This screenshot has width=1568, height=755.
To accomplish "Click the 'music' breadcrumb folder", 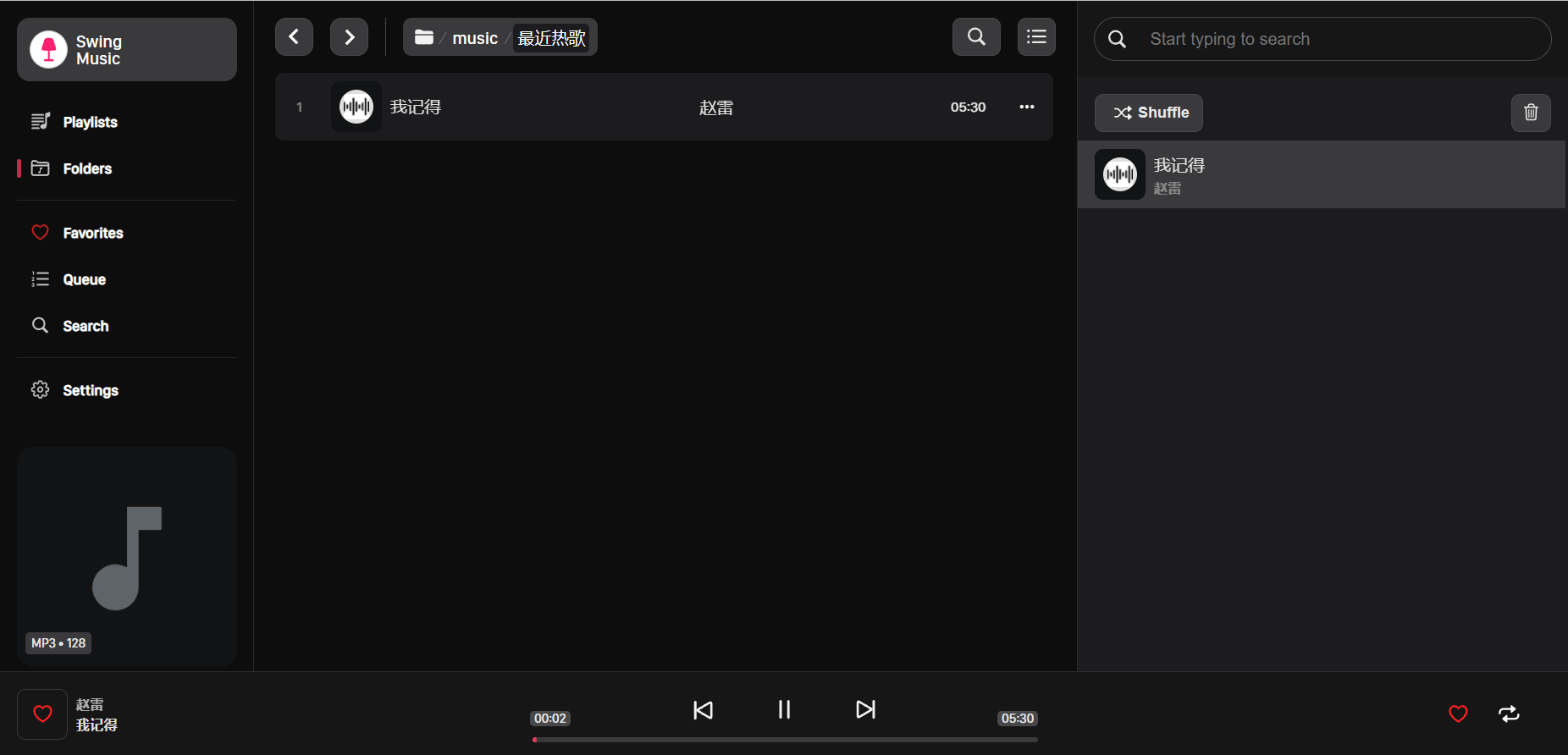I will [475, 38].
